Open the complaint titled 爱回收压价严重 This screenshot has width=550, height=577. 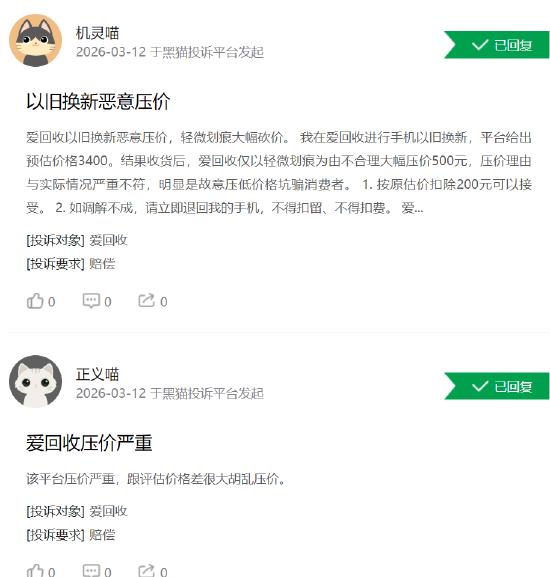click(x=89, y=443)
